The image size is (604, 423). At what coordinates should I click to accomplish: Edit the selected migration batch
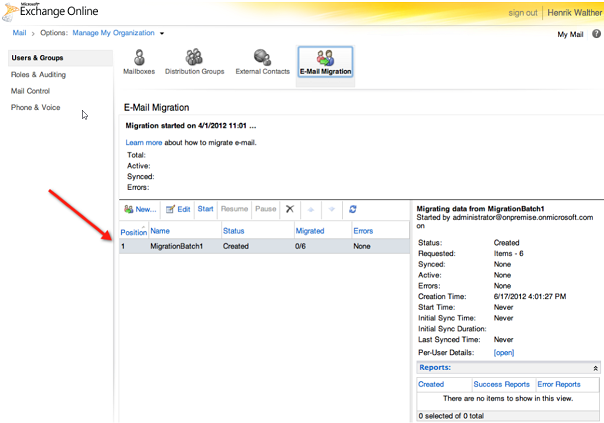pos(178,209)
